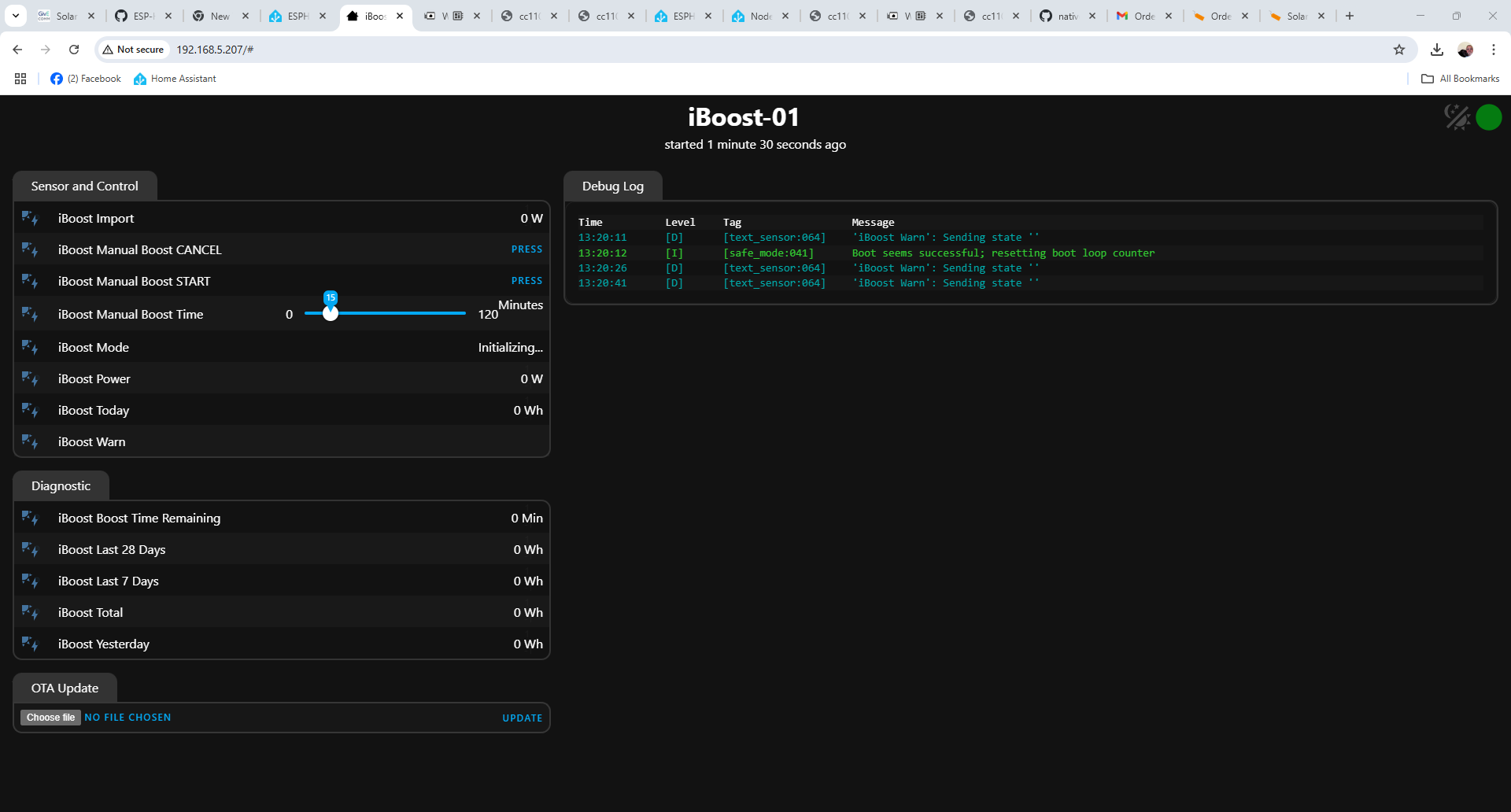The image size is (1511, 812).
Task: Bookmark this page with the star icon
Action: (1399, 50)
